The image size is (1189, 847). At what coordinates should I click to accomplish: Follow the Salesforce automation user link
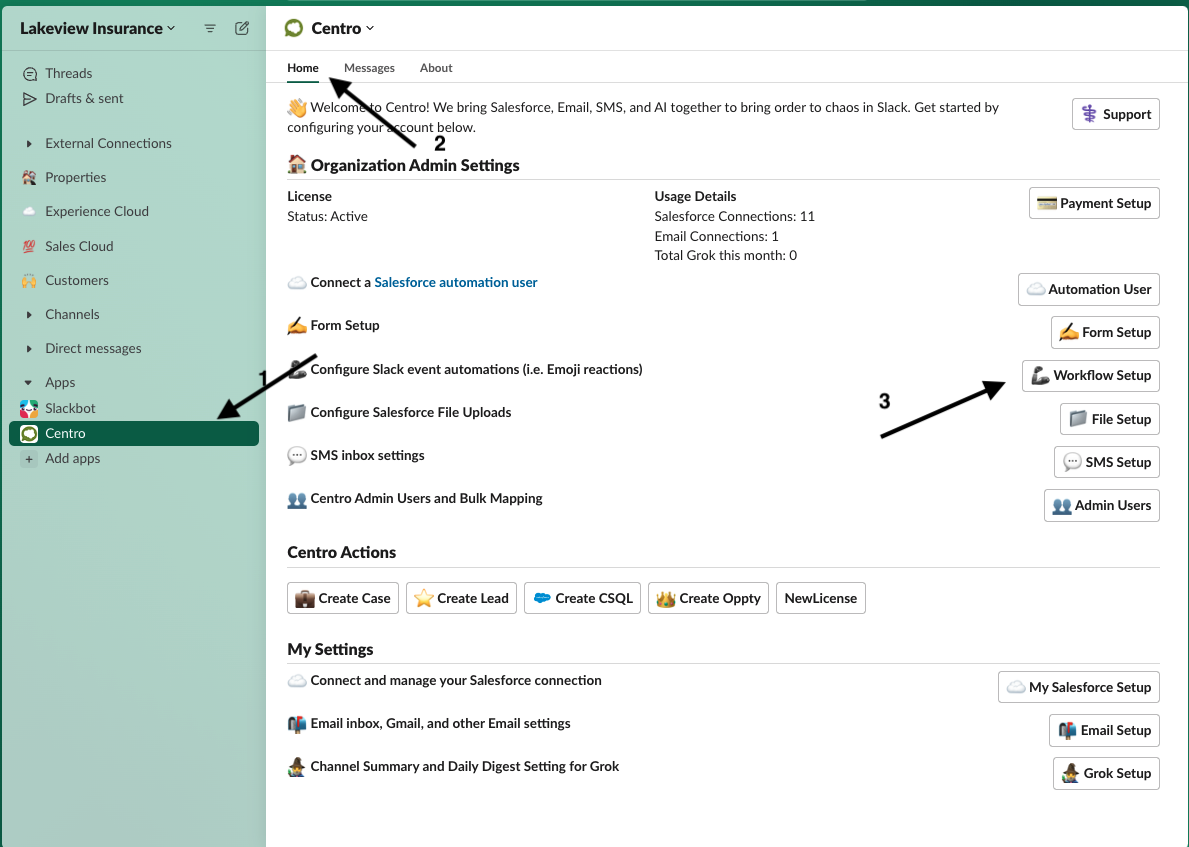pos(456,283)
